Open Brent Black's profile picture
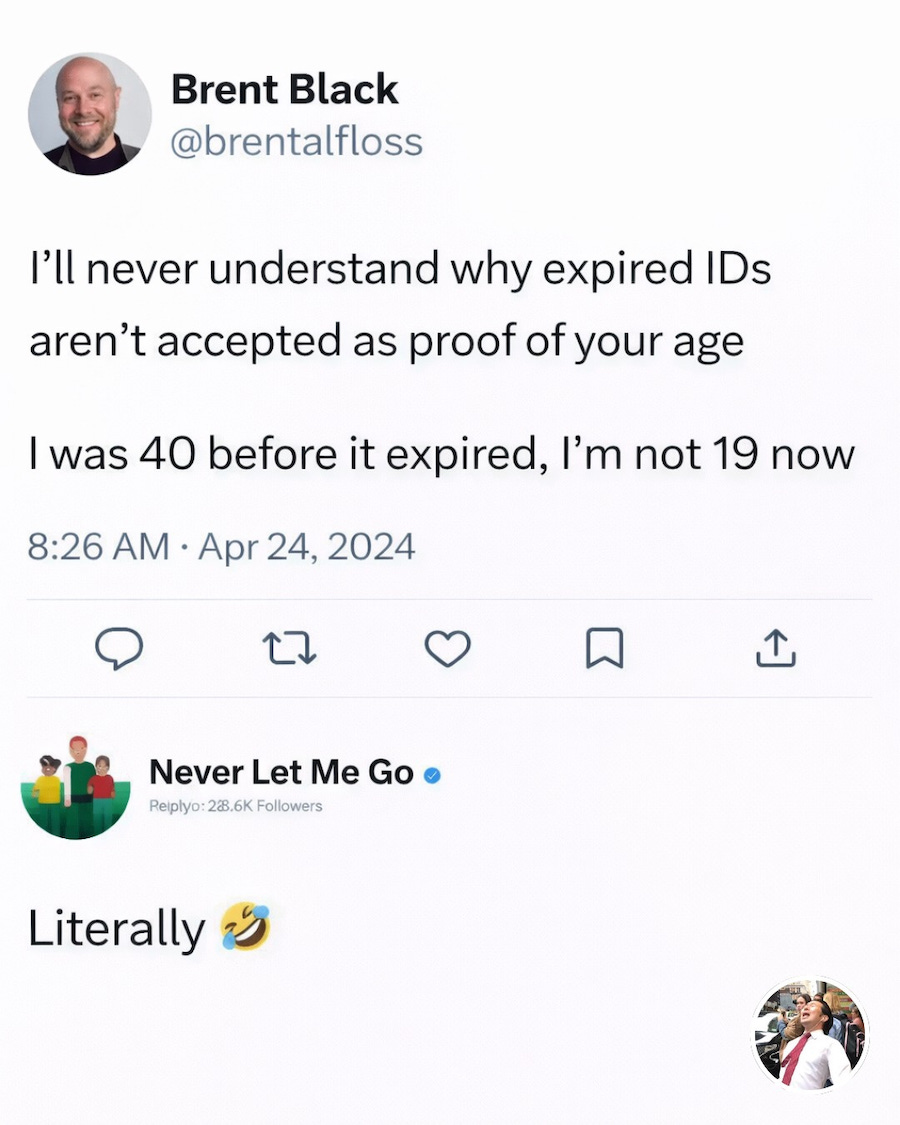The height and width of the screenshot is (1125, 900). click(x=90, y=114)
